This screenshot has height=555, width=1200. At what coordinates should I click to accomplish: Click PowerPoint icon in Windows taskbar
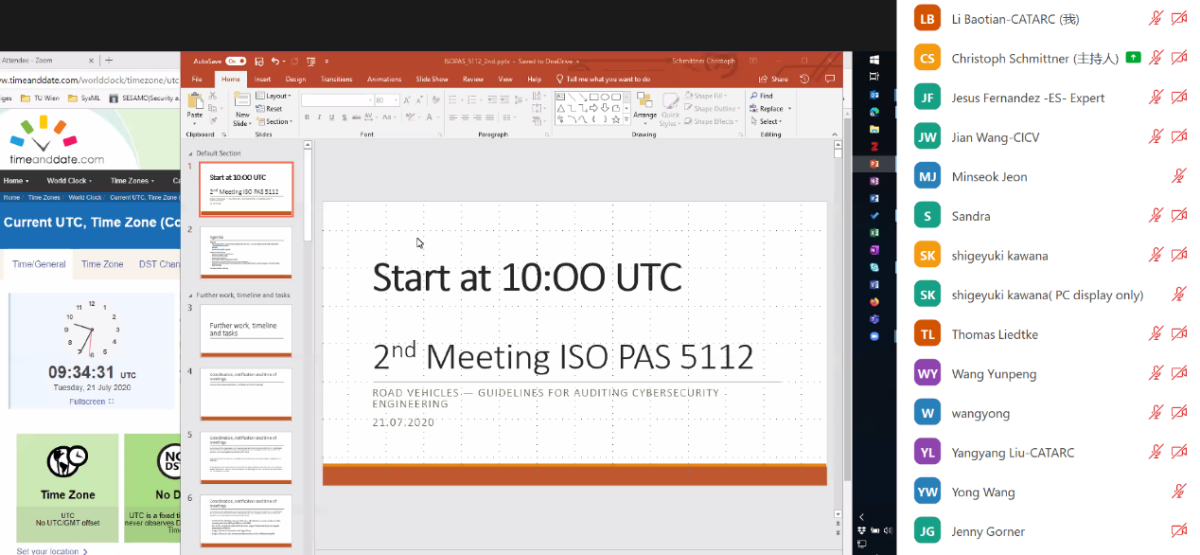click(874, 163)
